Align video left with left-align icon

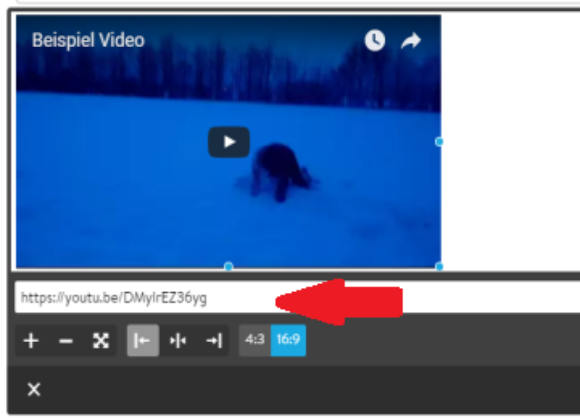click(x=143, y=341)
